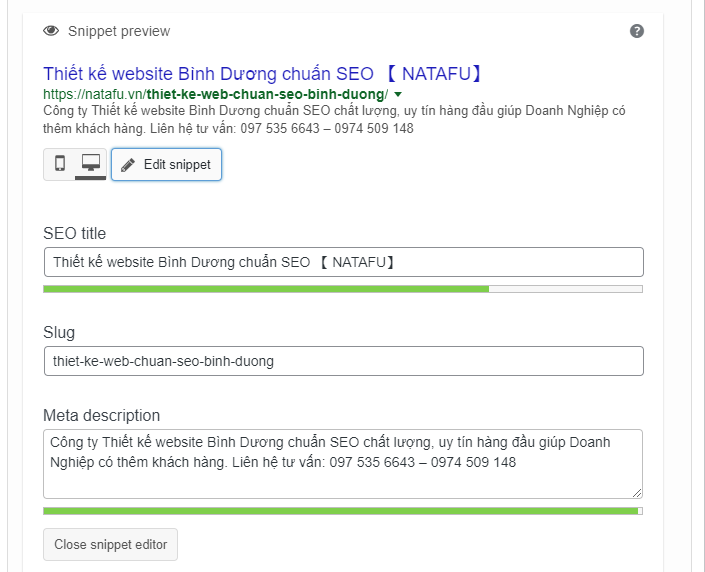Image resolution: width=705 pixels, height=572 pixels.
Task: Switch to mobile preview mode
Action: (x=60, y=164)
